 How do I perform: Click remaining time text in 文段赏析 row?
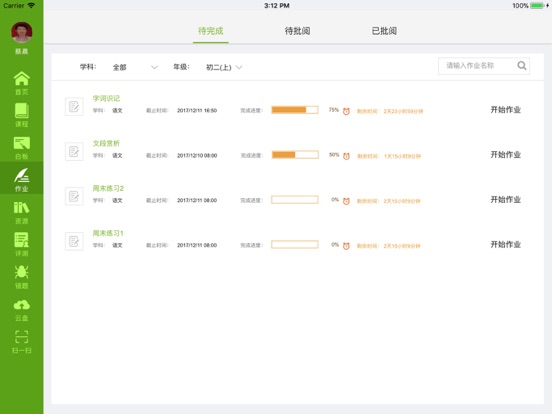389,156
